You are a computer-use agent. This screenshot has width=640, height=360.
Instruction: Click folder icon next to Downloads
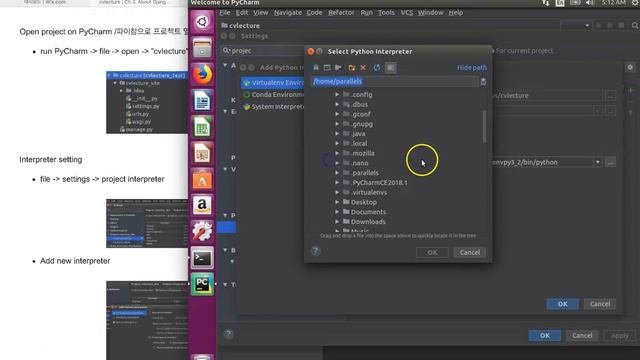[346, 222]
